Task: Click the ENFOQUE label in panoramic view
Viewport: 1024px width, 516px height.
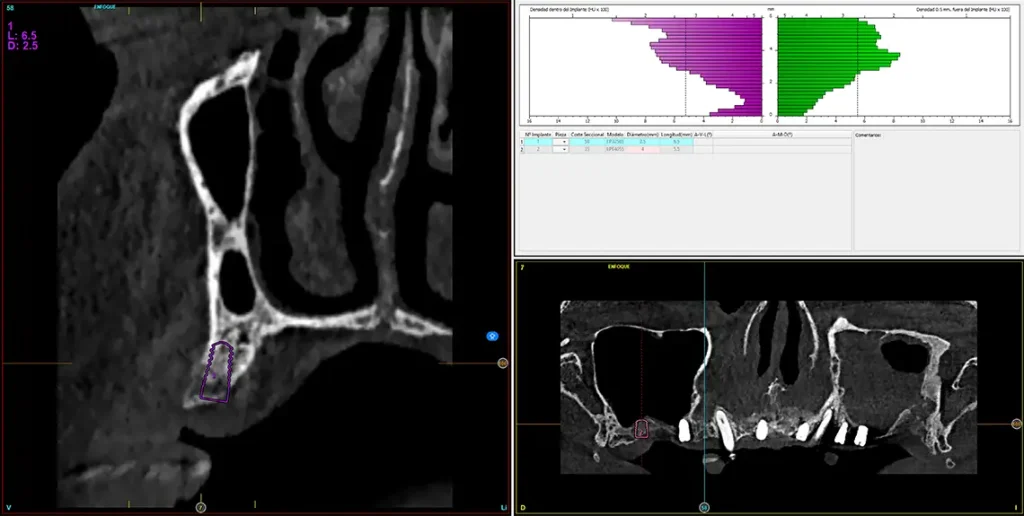Action: [621, 267]
